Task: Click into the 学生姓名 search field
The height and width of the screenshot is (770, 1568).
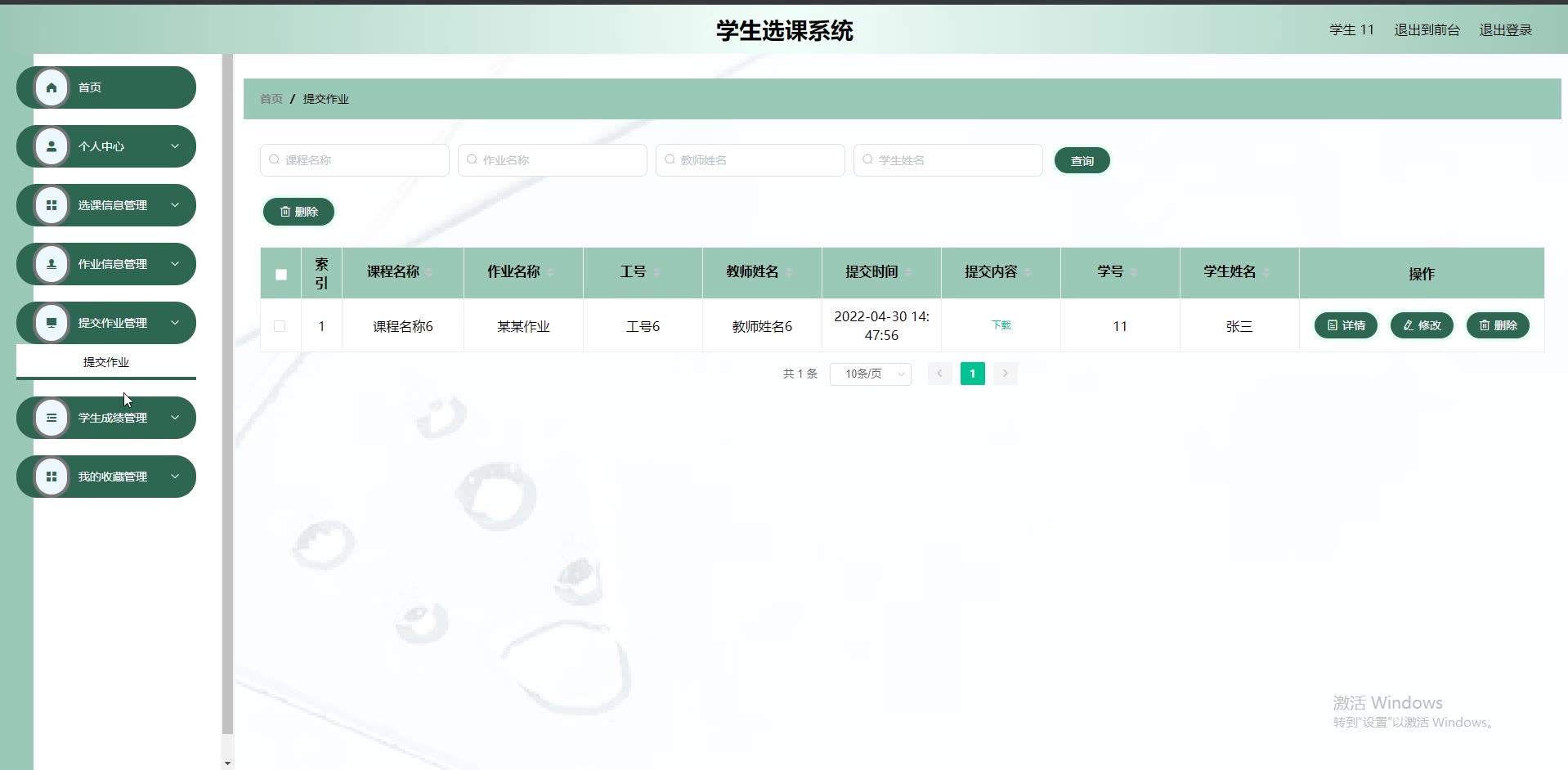Action: pos(948,160)
